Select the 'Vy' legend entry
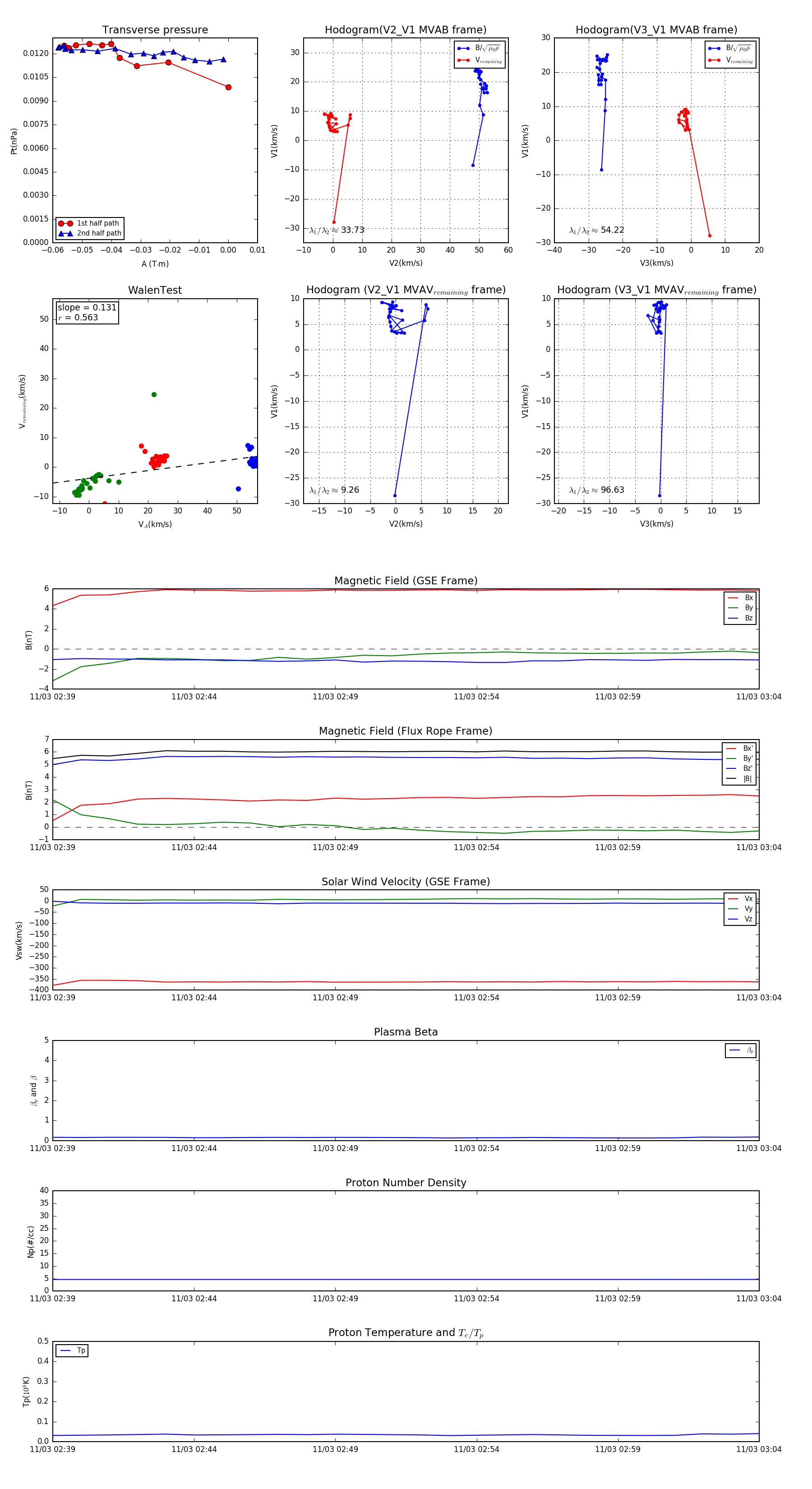The width and height of the screenshot is (812, 1489). [740, 909]
